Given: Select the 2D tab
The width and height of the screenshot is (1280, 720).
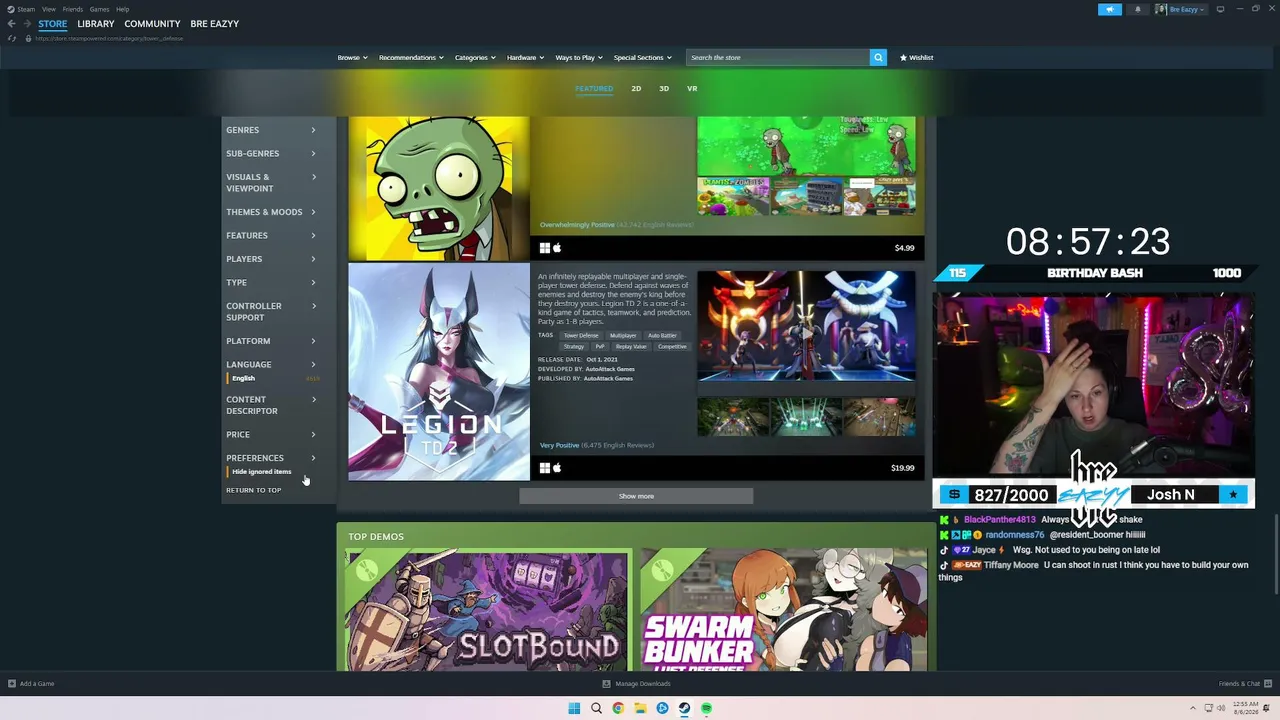Looking at the screenshot, I should (636, 89).
